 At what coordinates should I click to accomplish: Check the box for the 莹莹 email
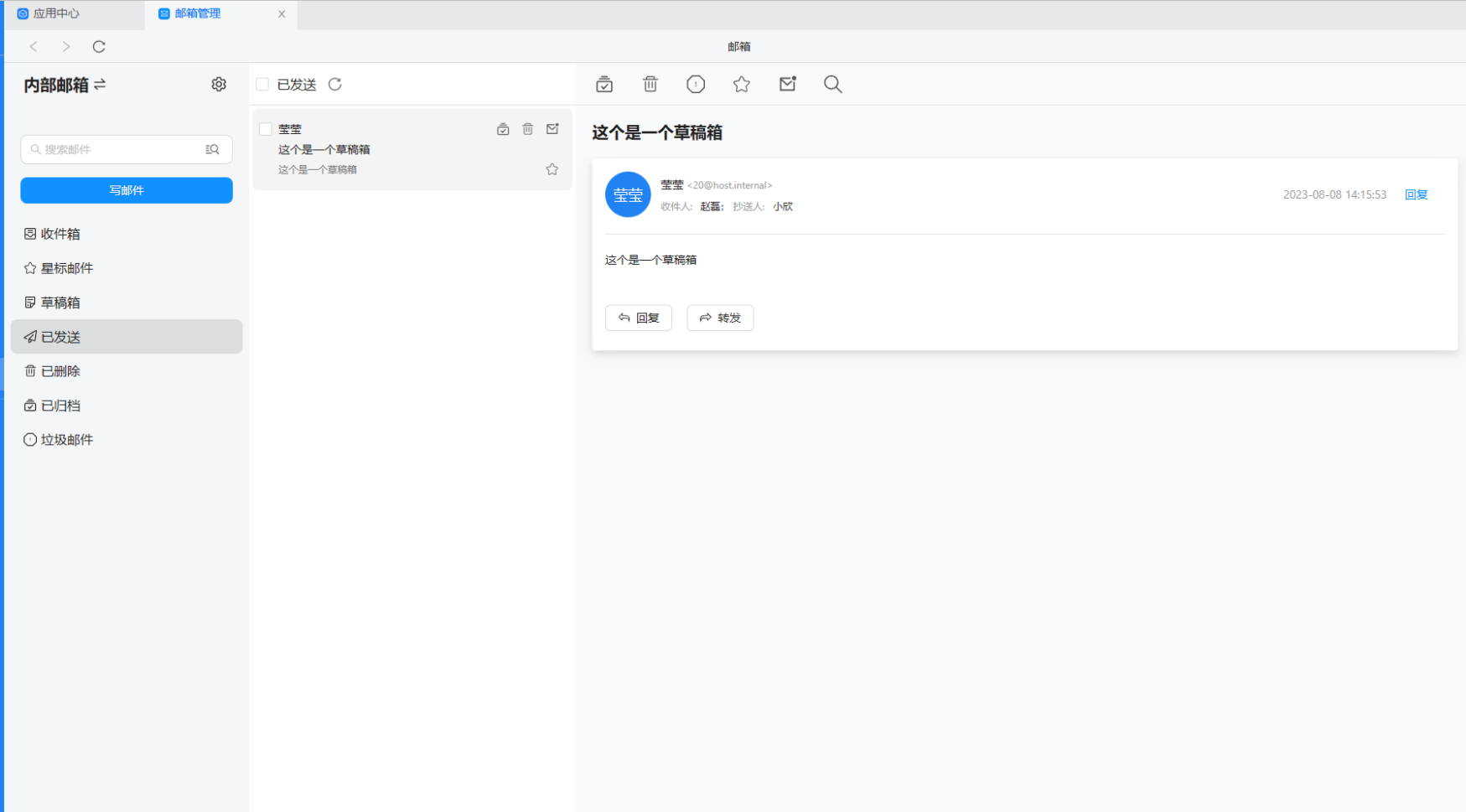[266, 129]
